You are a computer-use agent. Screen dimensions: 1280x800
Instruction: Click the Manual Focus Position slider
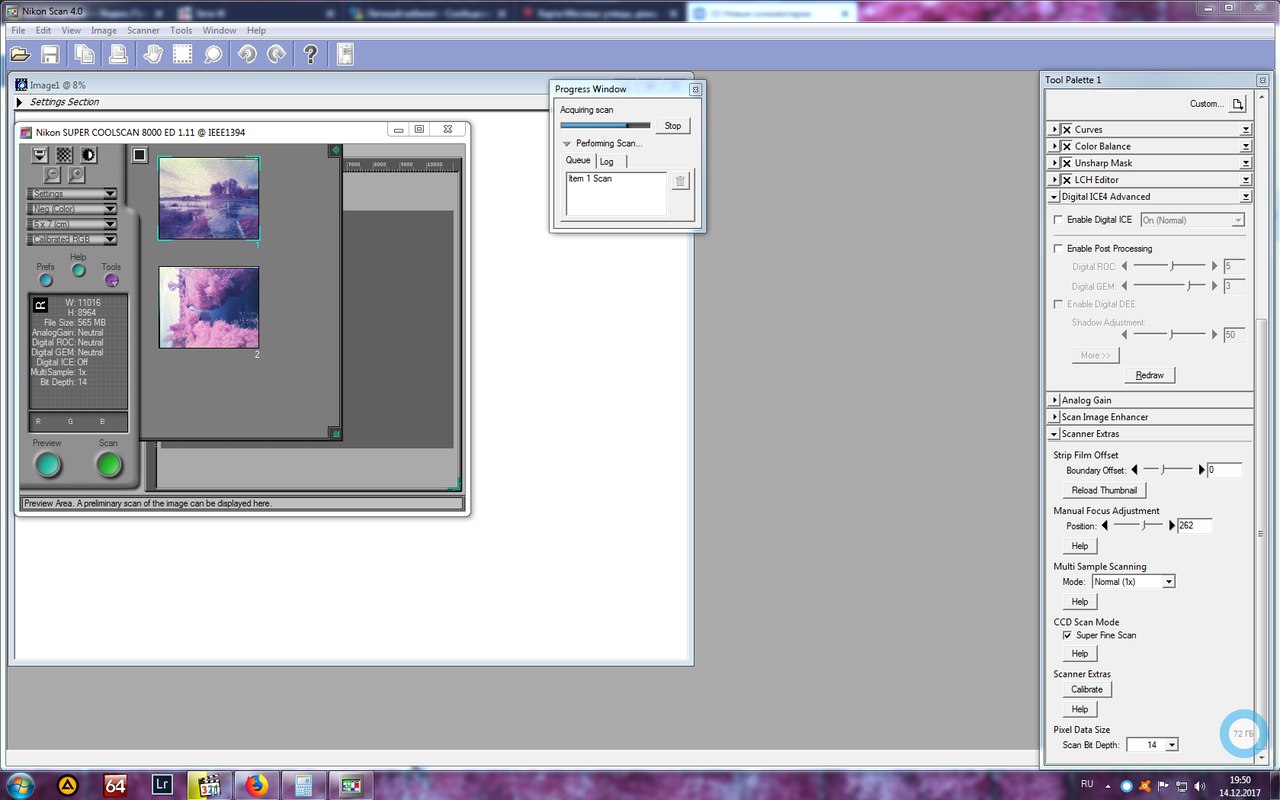(1140, 525)
